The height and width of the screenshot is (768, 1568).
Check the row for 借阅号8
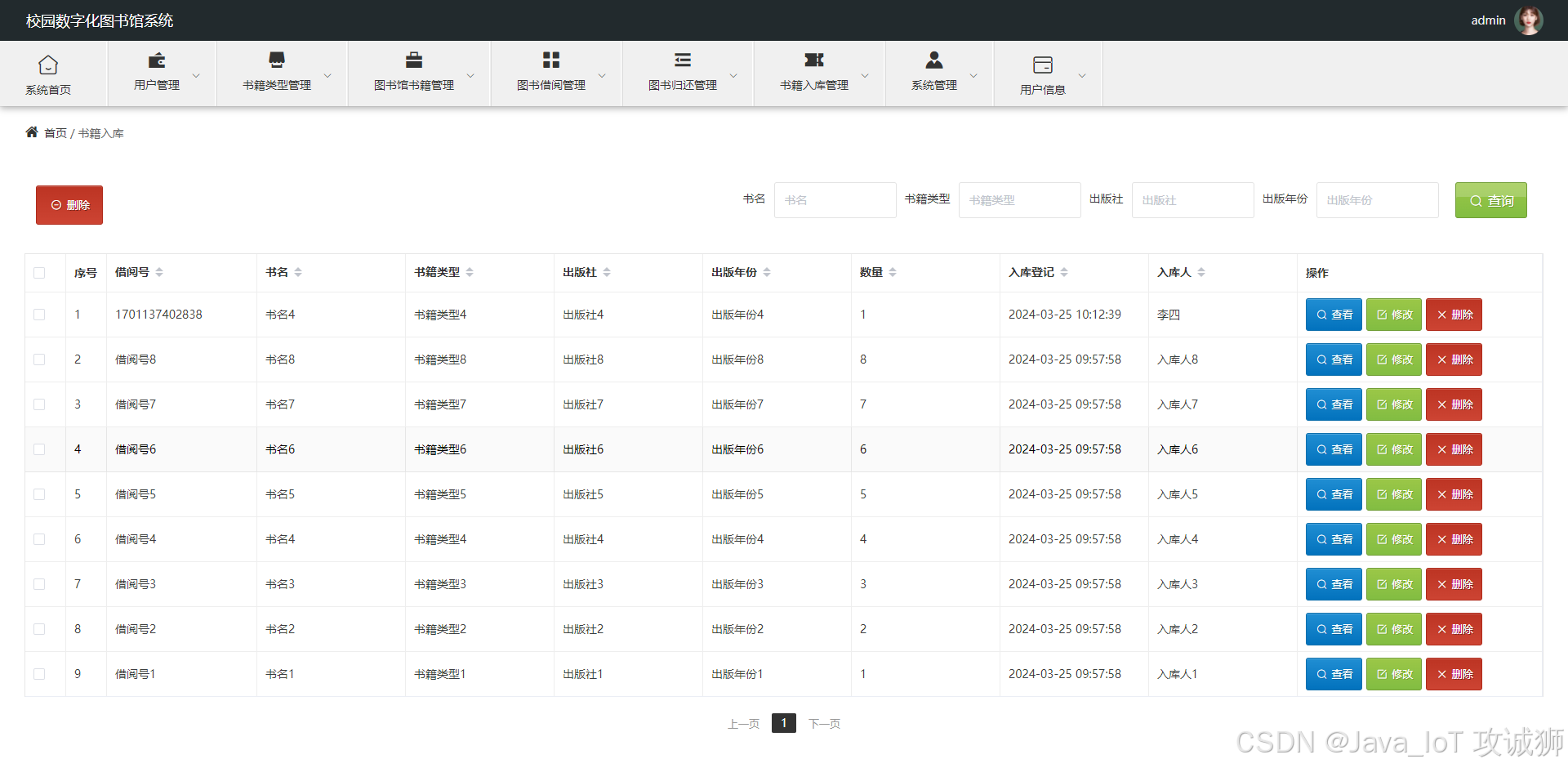tap(39, 359)
